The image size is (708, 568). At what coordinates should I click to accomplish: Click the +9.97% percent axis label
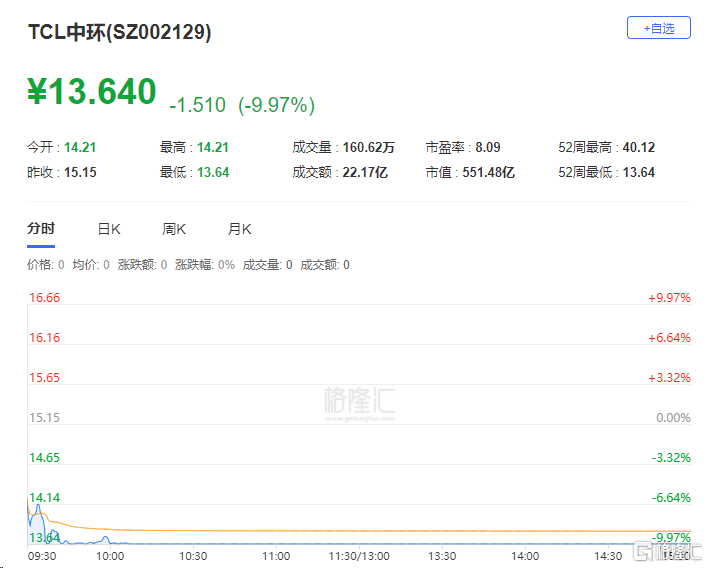pos(669,298)
